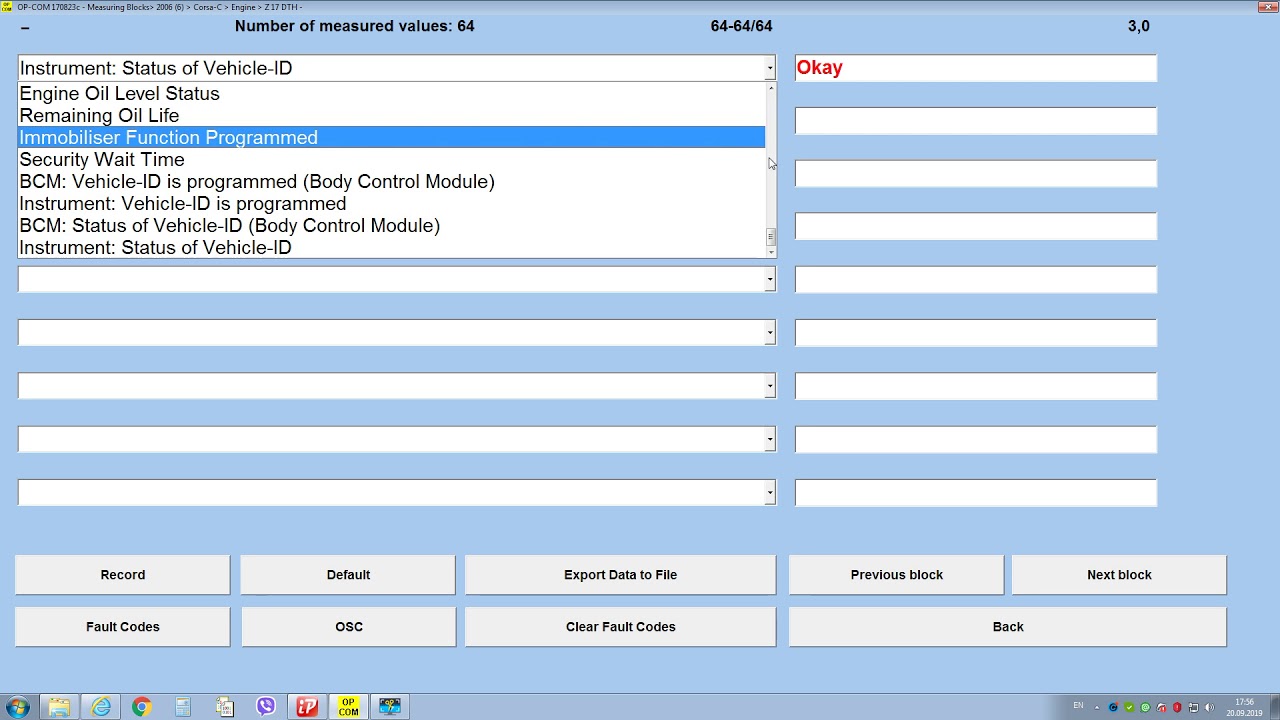Go Back to the previous screen
Viewport: 1280px width, 720px height.
pos(1008,627)
